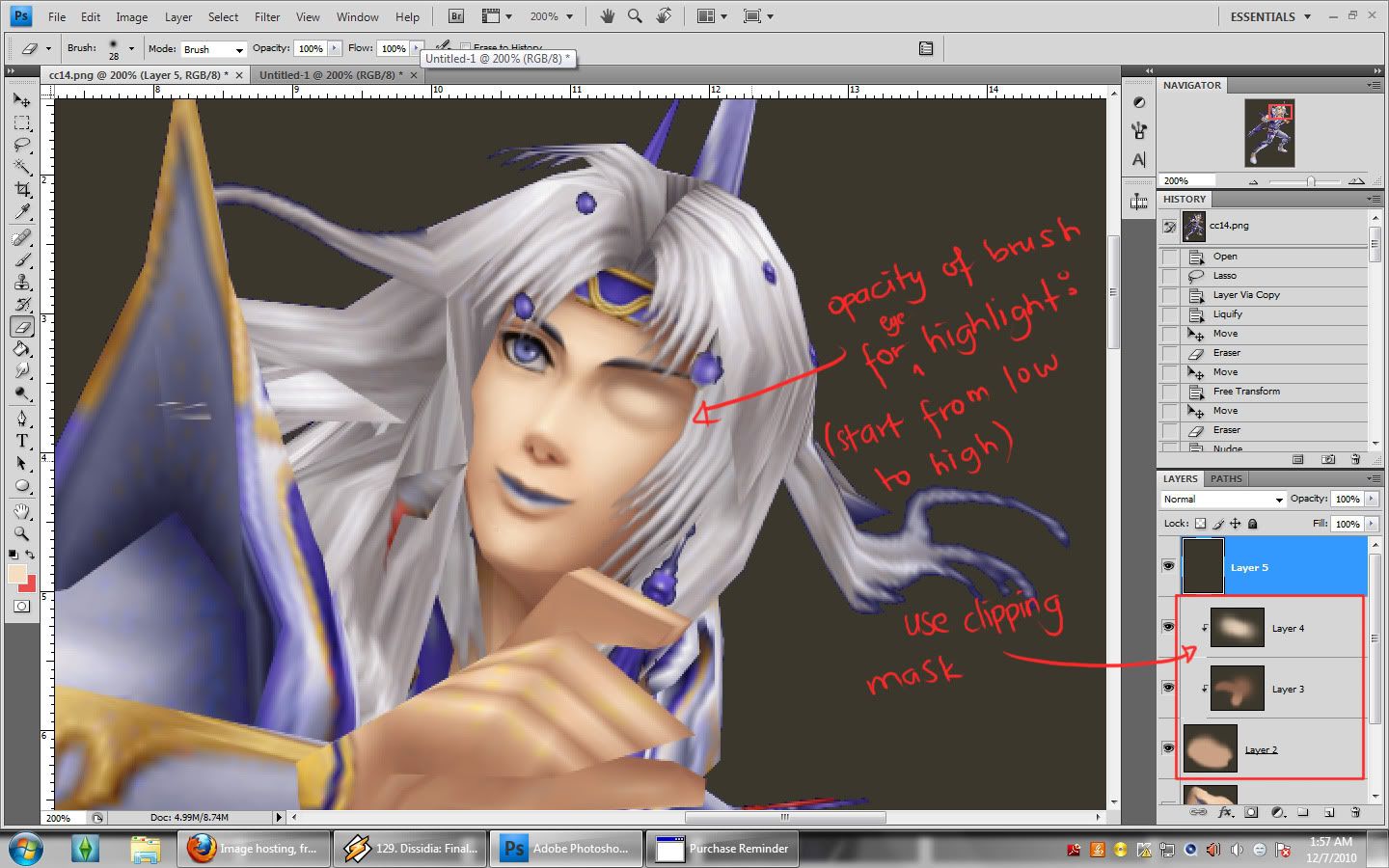Enable the Erase to History checkbox

point(465,47)
